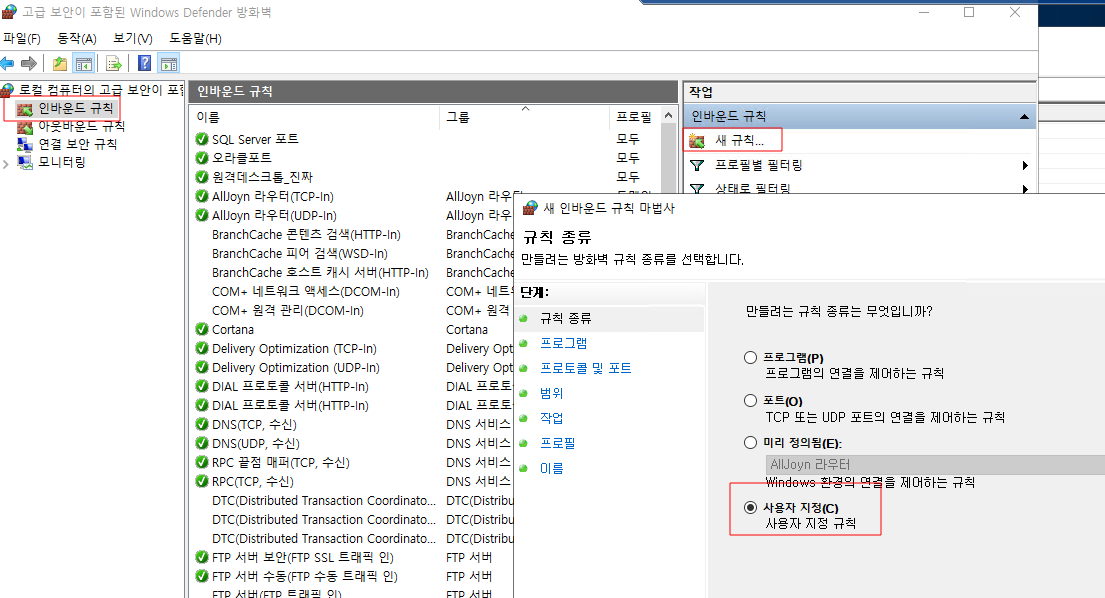Select the 미리 정의됨(E) radio button

(751, 443)
